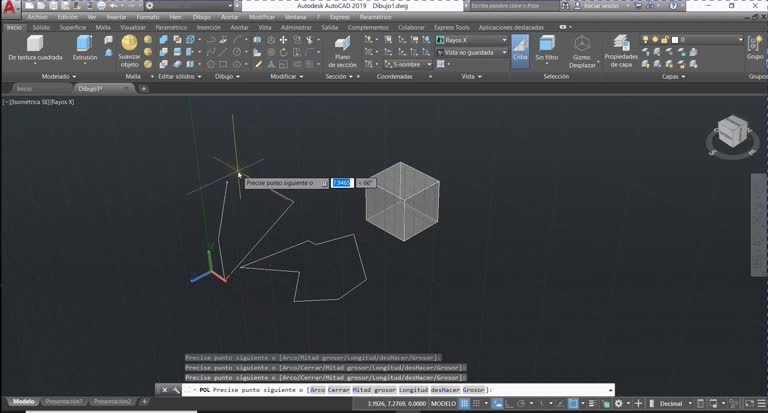The image size is (768, 413).
Task: Expand the Capas panel
Action: point(673,76)
